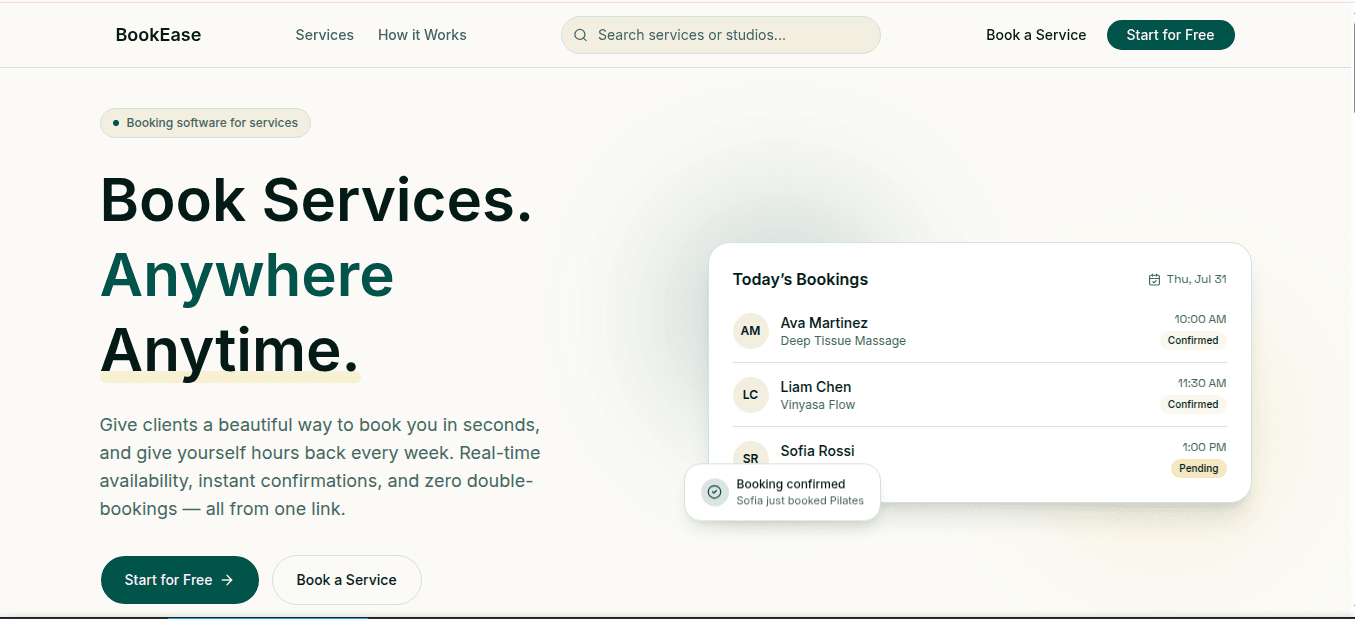Click the Pending badge for Sofia Rossi
The height and width of the screenshot is (619, 1355).
pos(1198,468)
